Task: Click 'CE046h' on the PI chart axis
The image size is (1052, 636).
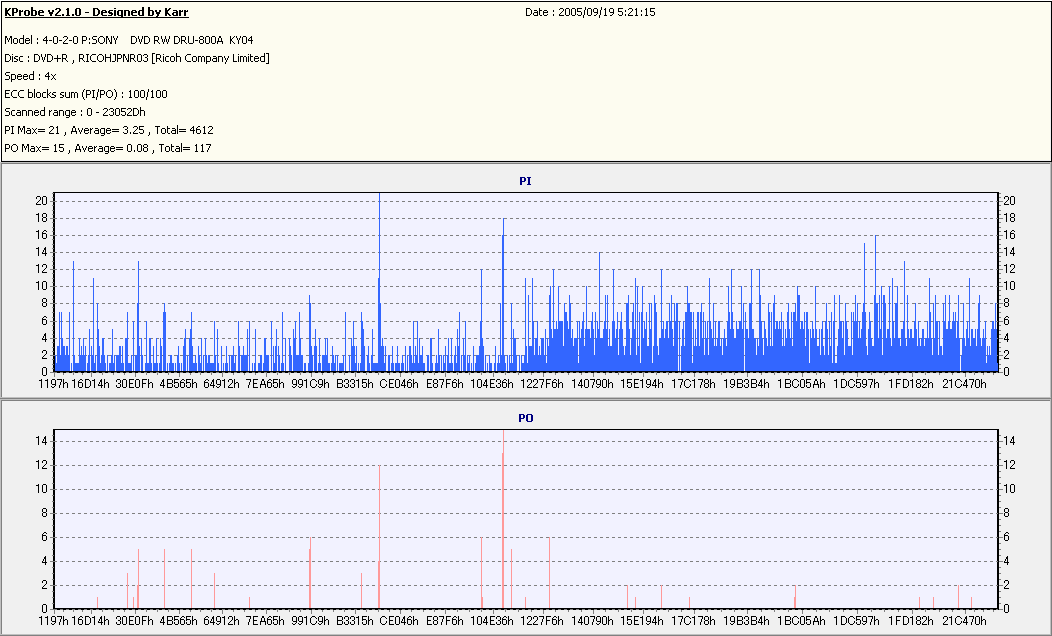Action: coord(399,384)
